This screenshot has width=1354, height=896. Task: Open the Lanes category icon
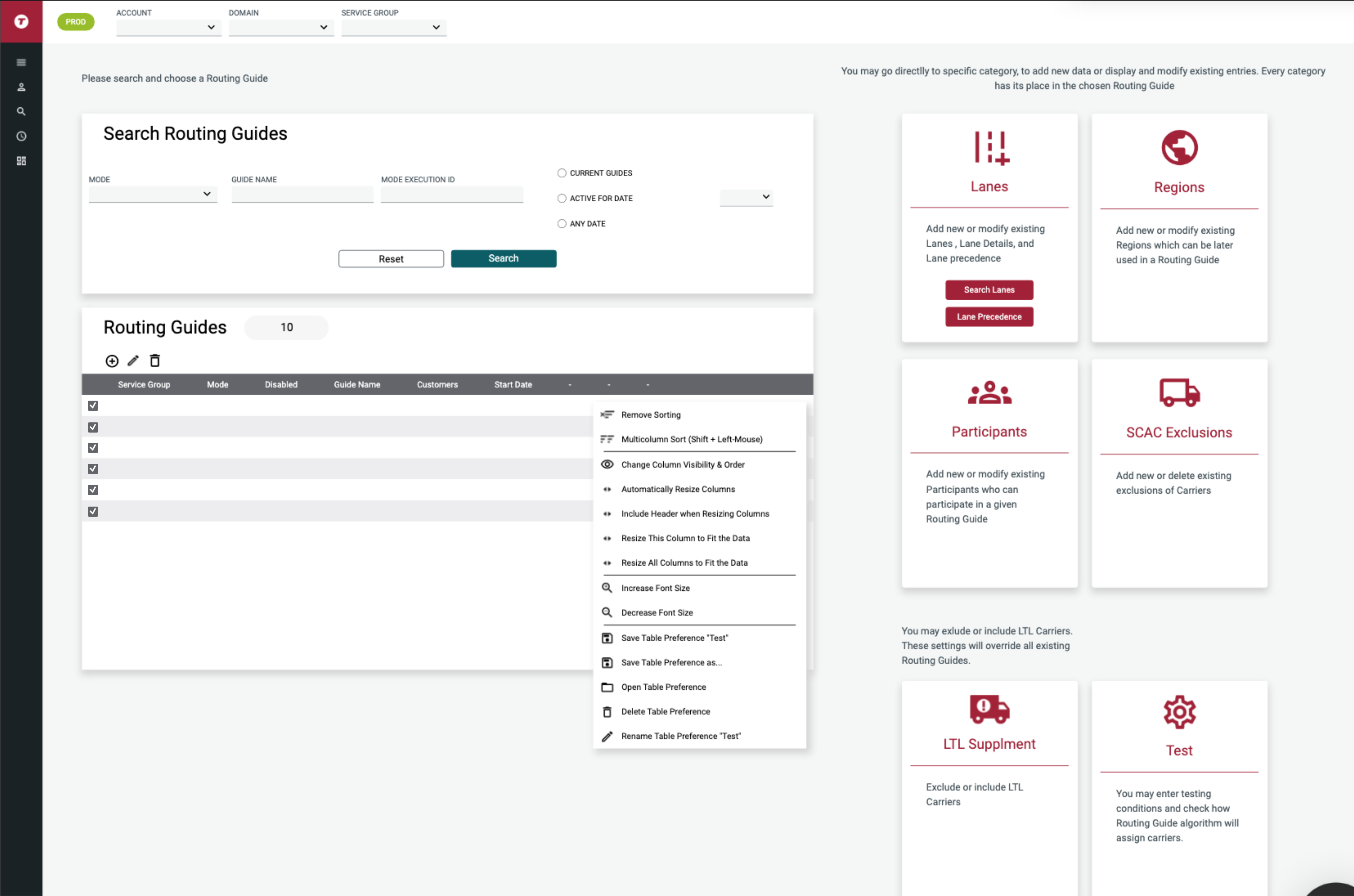pos(992,148)
